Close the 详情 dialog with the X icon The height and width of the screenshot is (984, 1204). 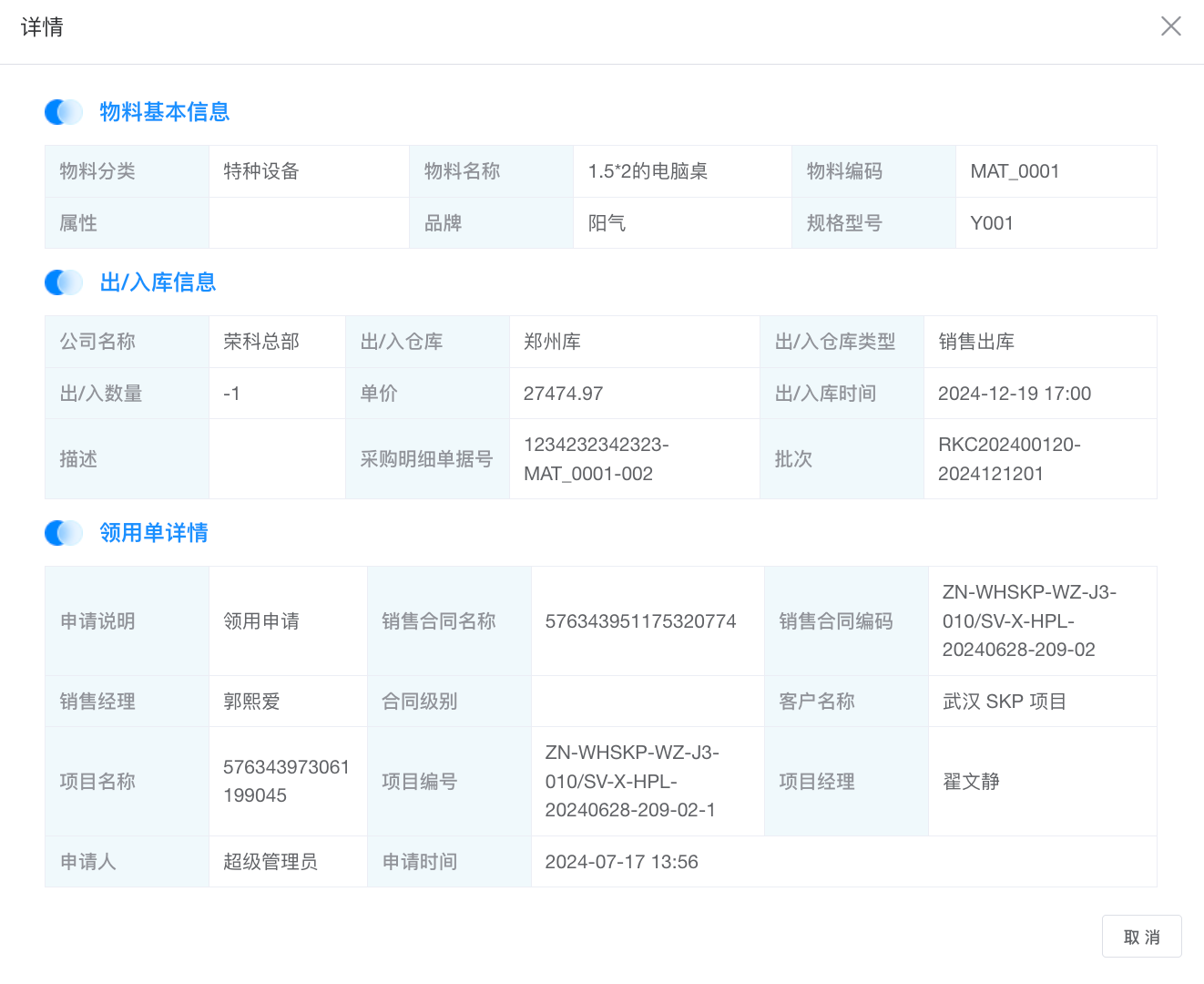pos(1170,26)
